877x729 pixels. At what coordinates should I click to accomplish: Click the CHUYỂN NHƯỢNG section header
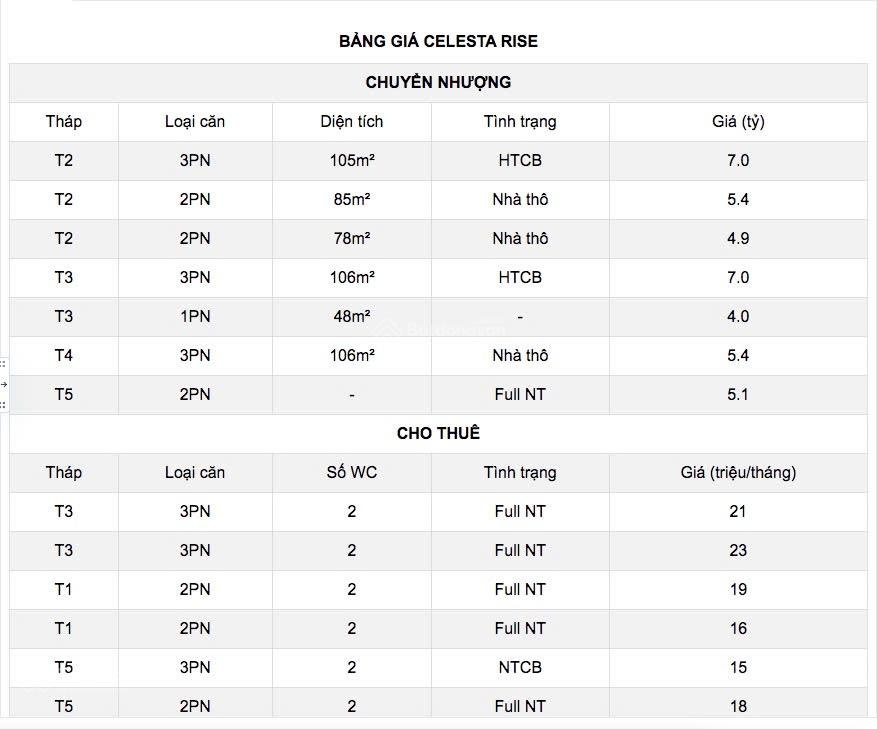pos(438,83)
